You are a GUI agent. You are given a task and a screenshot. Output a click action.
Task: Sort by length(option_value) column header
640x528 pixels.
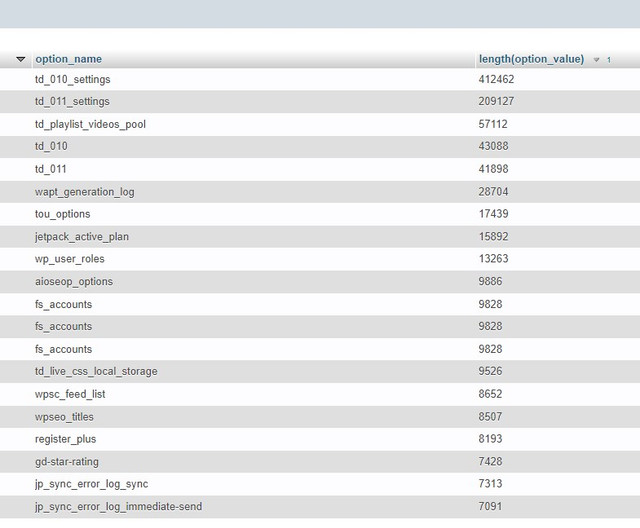[x=531, y=59]
